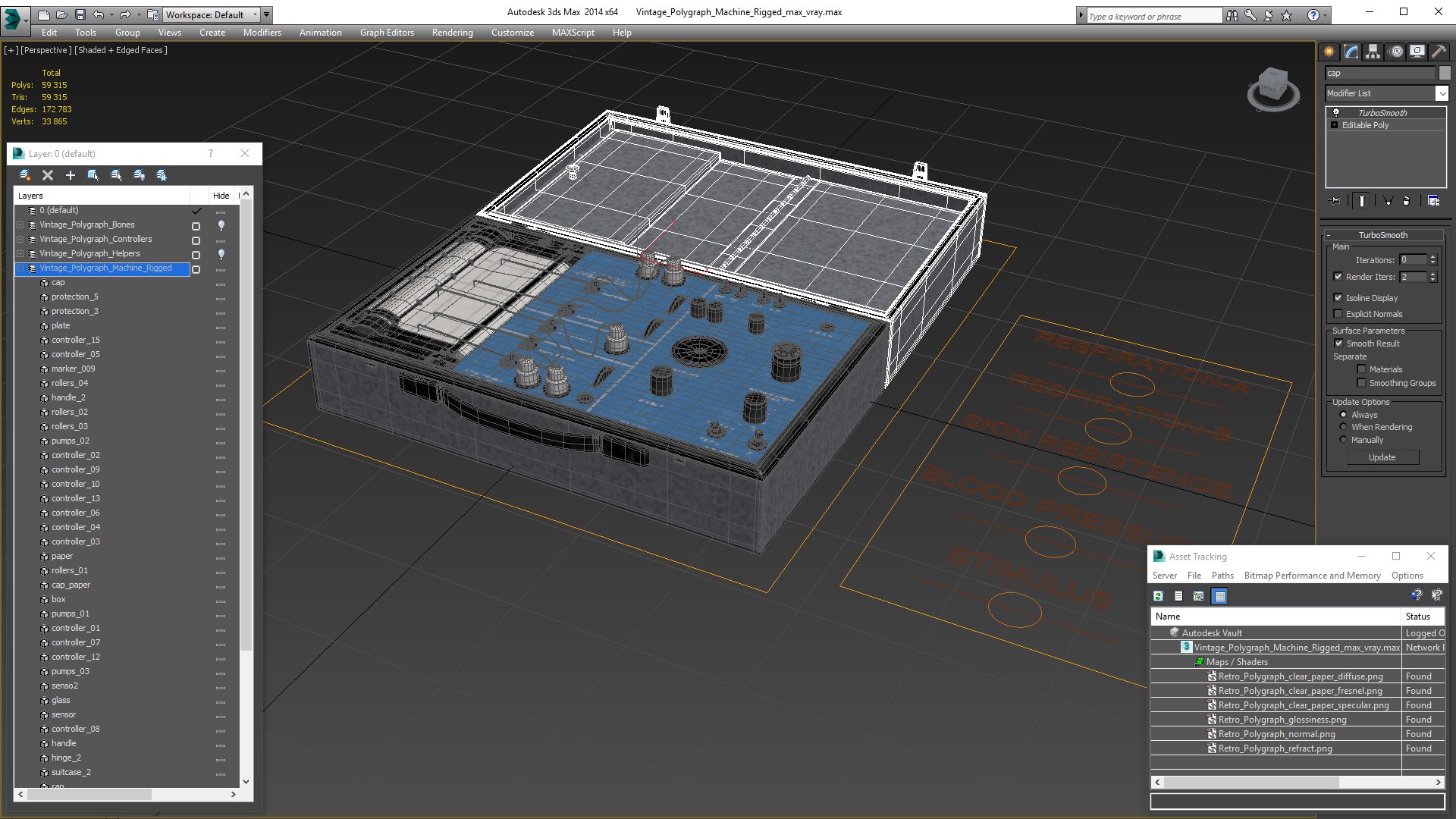This screenshot has height=819, width=1456.
Task: Click Pin Stack icon below modifier stack
Action: [1335, 201]
